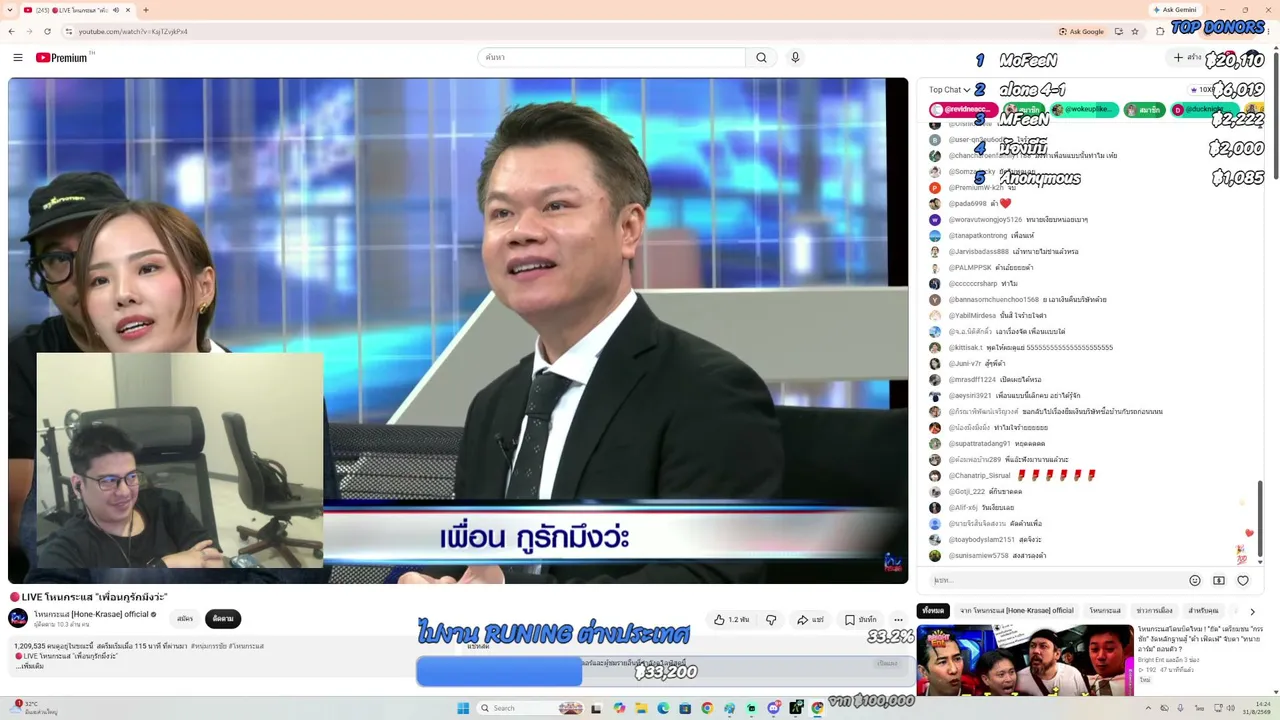Click the browser address bar URL
The image size is (1280, 720).
133,31
